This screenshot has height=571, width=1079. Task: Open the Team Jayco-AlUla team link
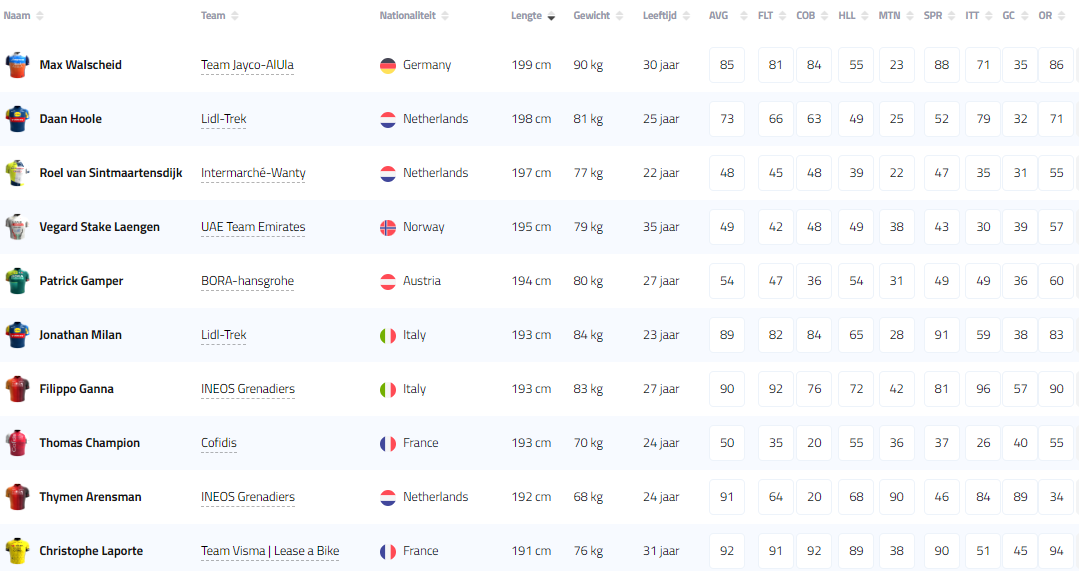tap(247, 65)
